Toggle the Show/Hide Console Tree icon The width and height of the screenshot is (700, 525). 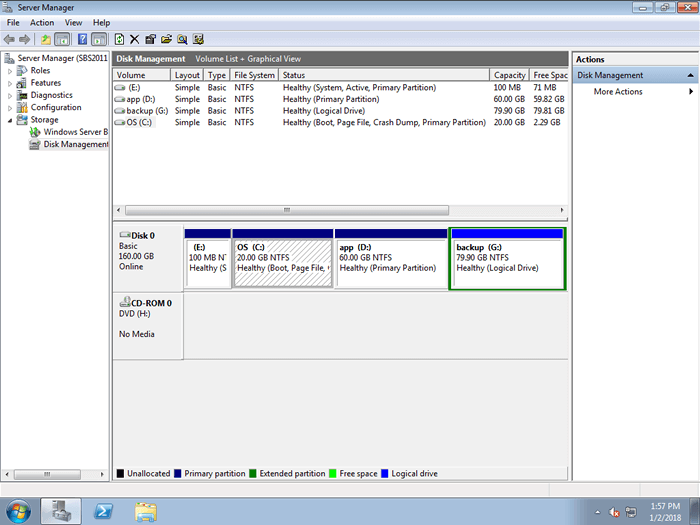pyautogui.click(x=62, y=39)
